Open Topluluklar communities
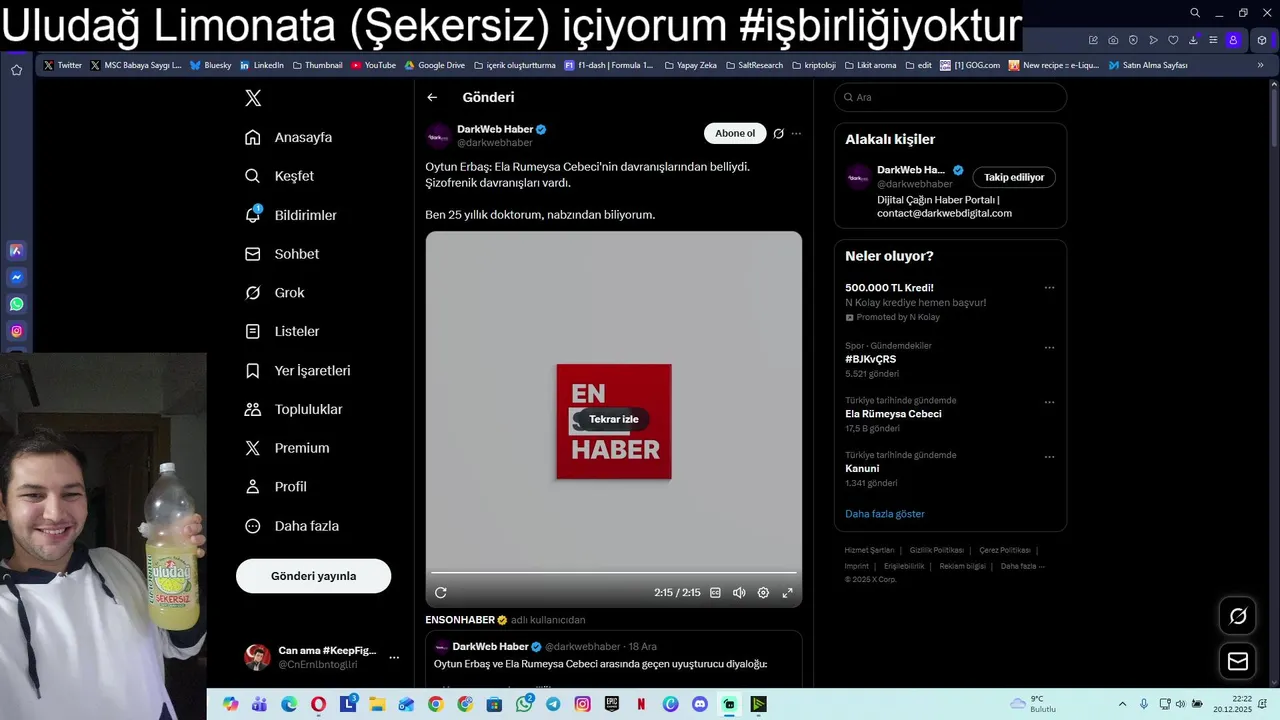The width and height of the screenshot is (1280, 720). click(294, 409)
